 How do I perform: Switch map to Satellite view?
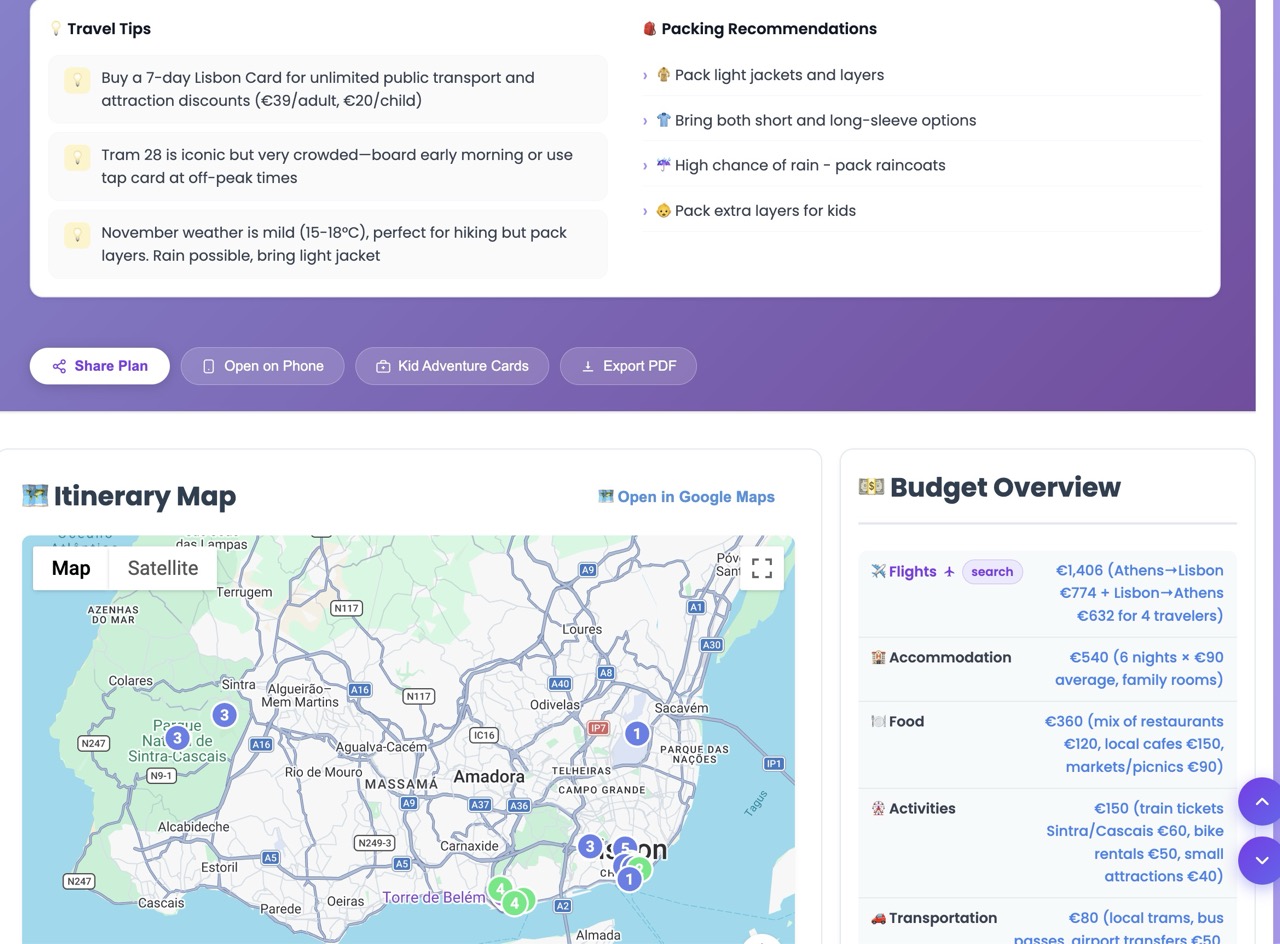click(x=163, y=568)
